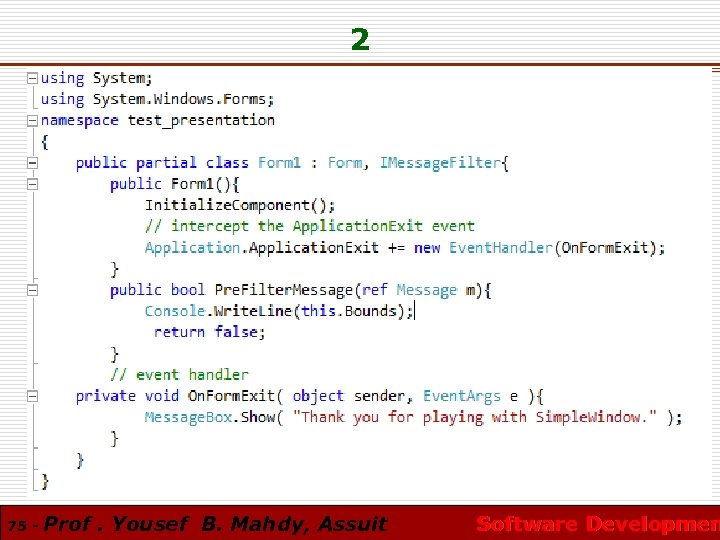Collapse the namespace test_presentation block
Viewport: 720px width, 540px height.
32,121
